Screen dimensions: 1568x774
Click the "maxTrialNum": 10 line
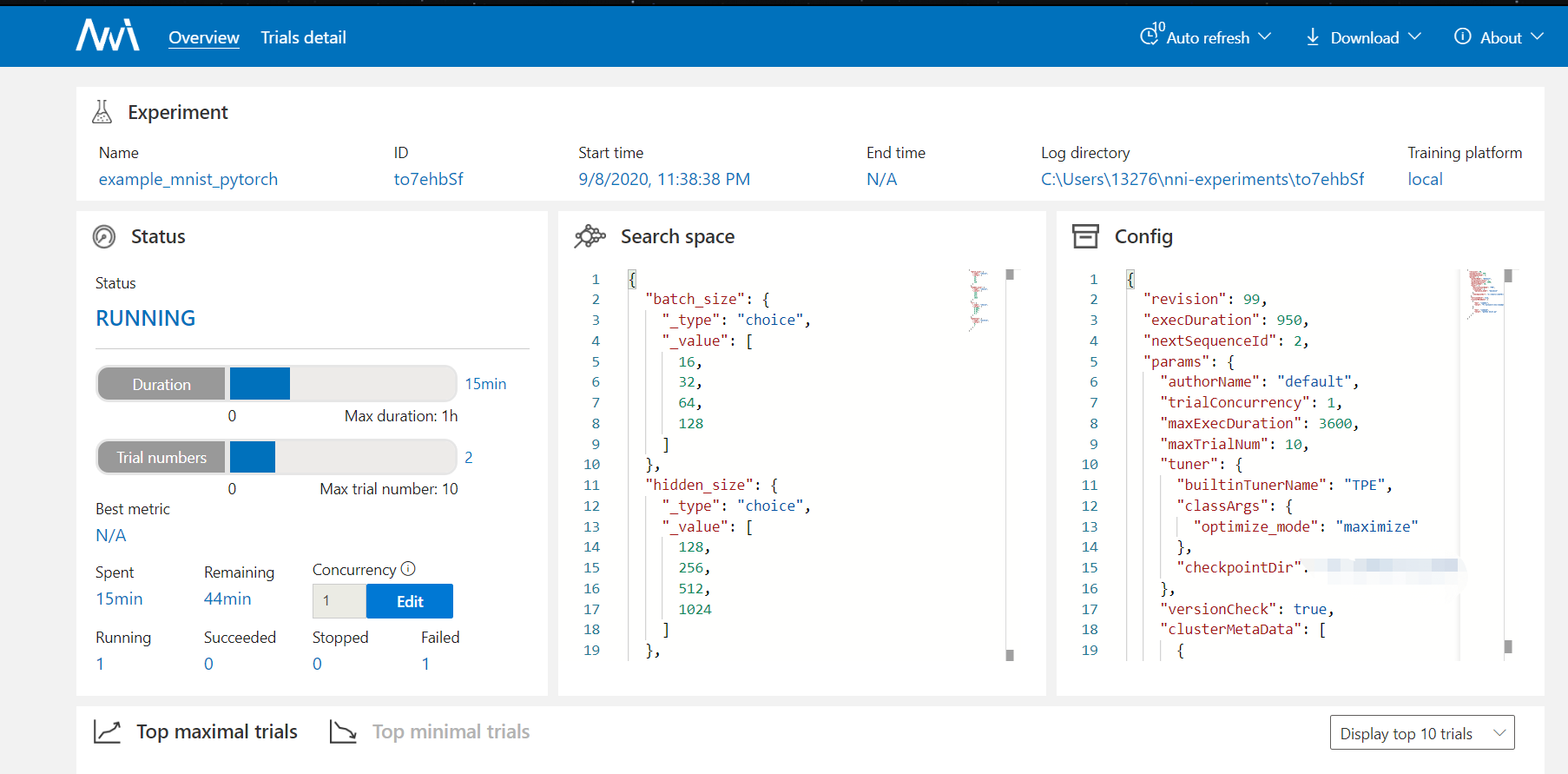point(1234,444)
